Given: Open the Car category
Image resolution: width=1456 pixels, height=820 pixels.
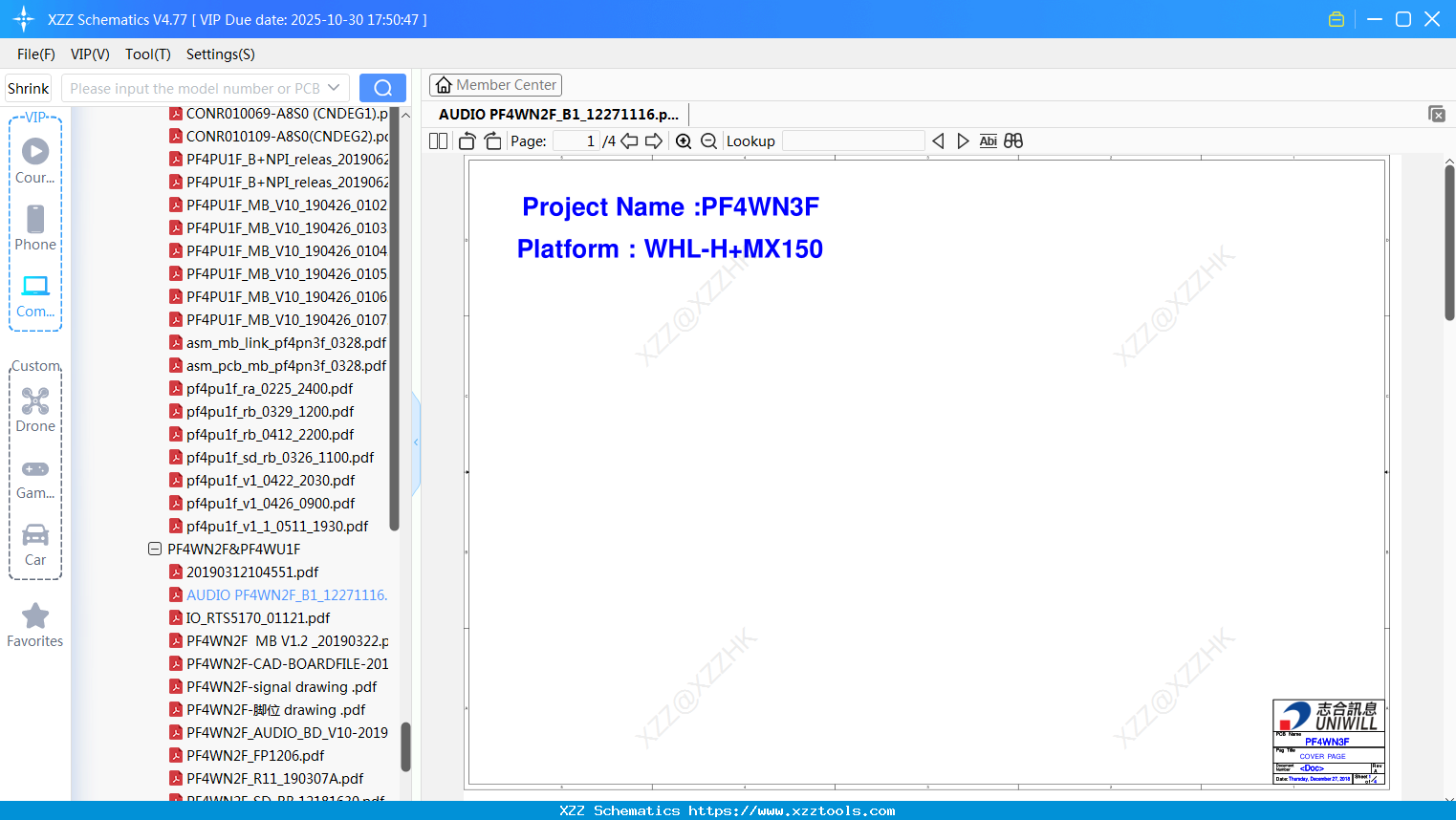Looking at the screenshot, I should point(35,545).
